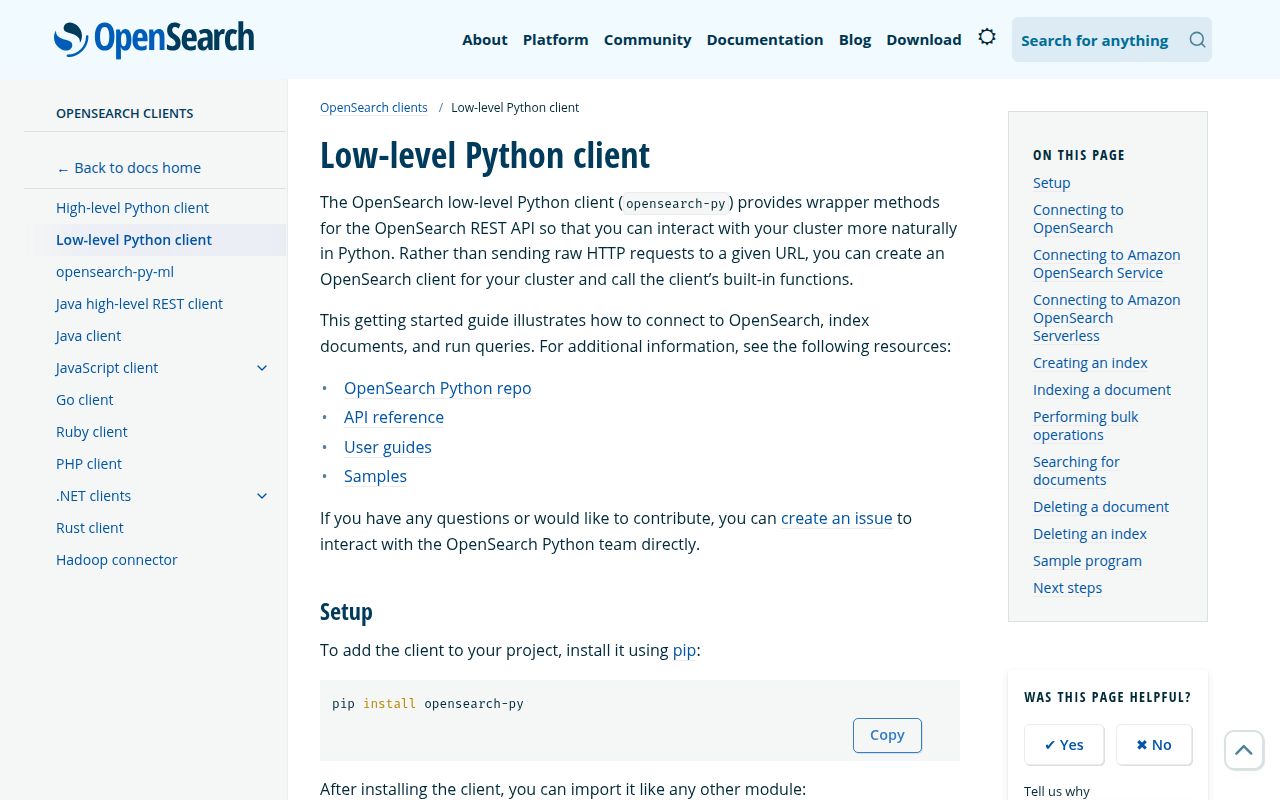This screenshot has height=800, width=1280.
Task: Click the create an issue link
Action: click(x=837, y=518)
